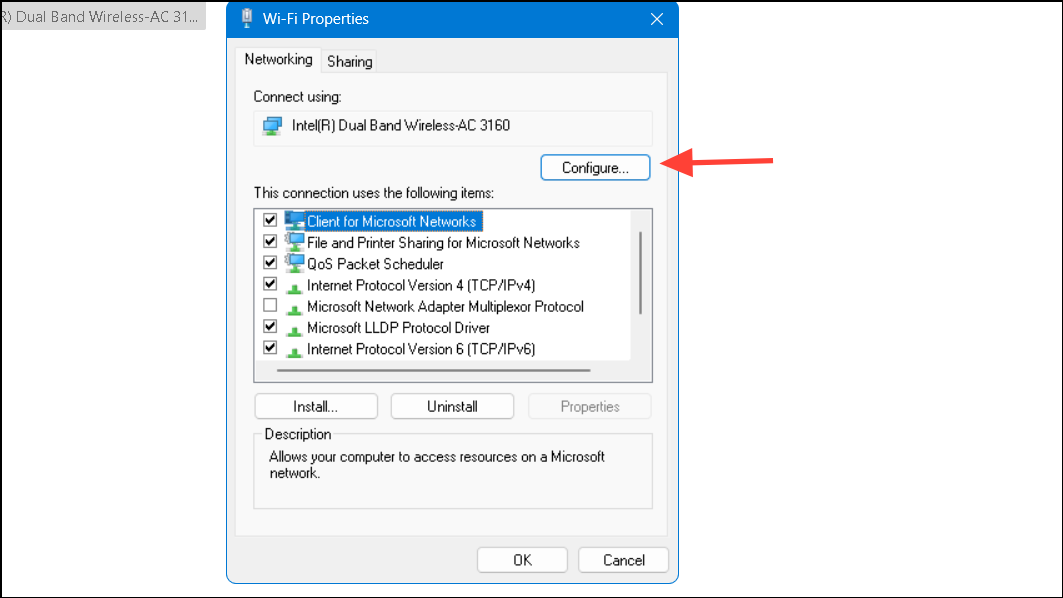
Task: Click the items list horizontal scrollbar
Action: 433,370
